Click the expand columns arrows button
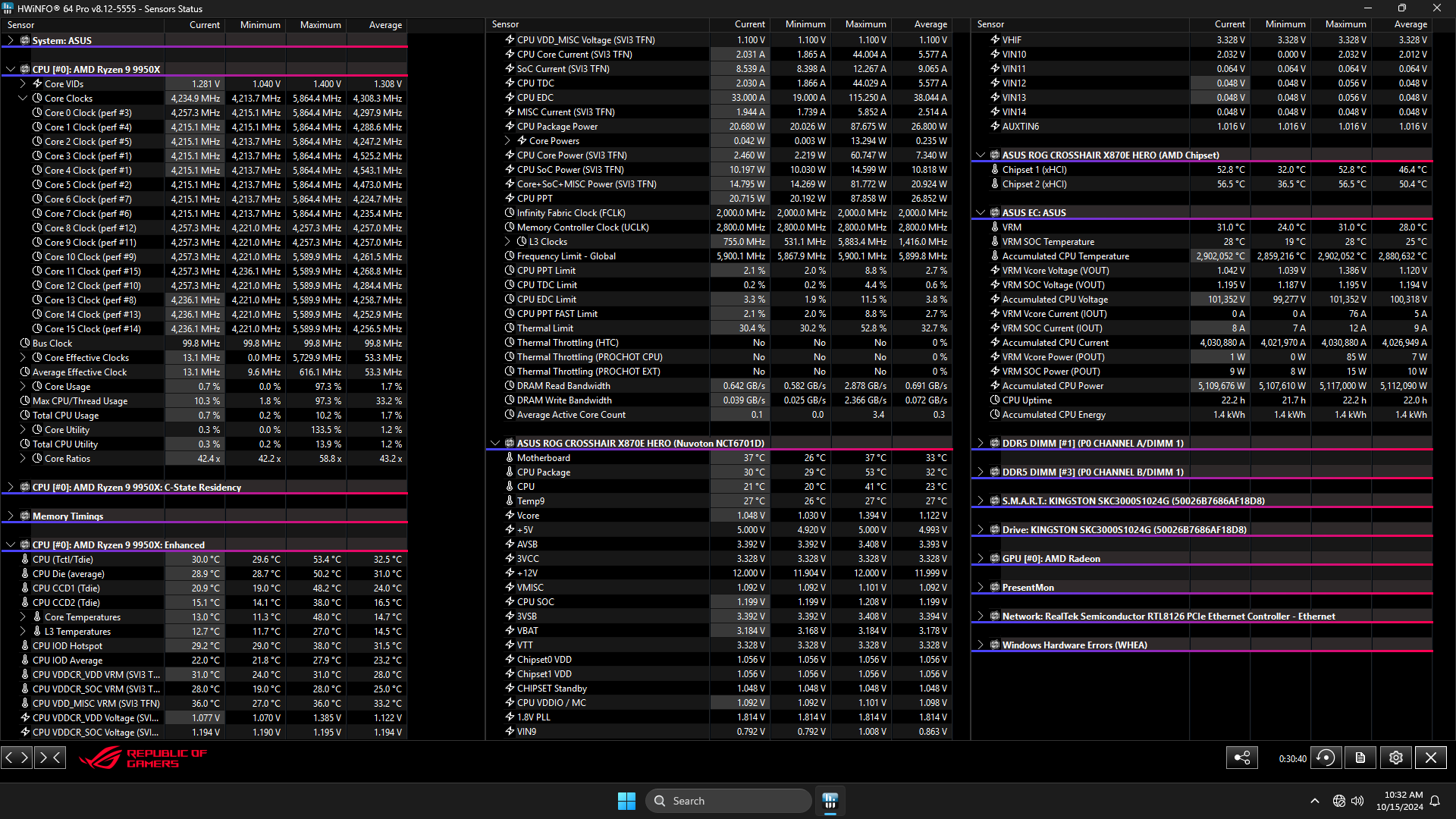The image size is (1456, 819). coord(17,757)
